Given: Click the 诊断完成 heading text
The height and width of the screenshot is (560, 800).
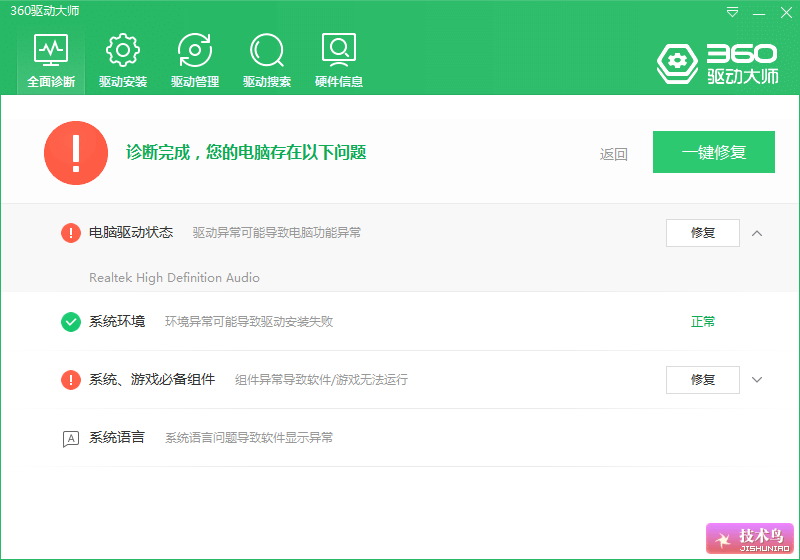Looking at the screenshot, I should tap(246, 152).
